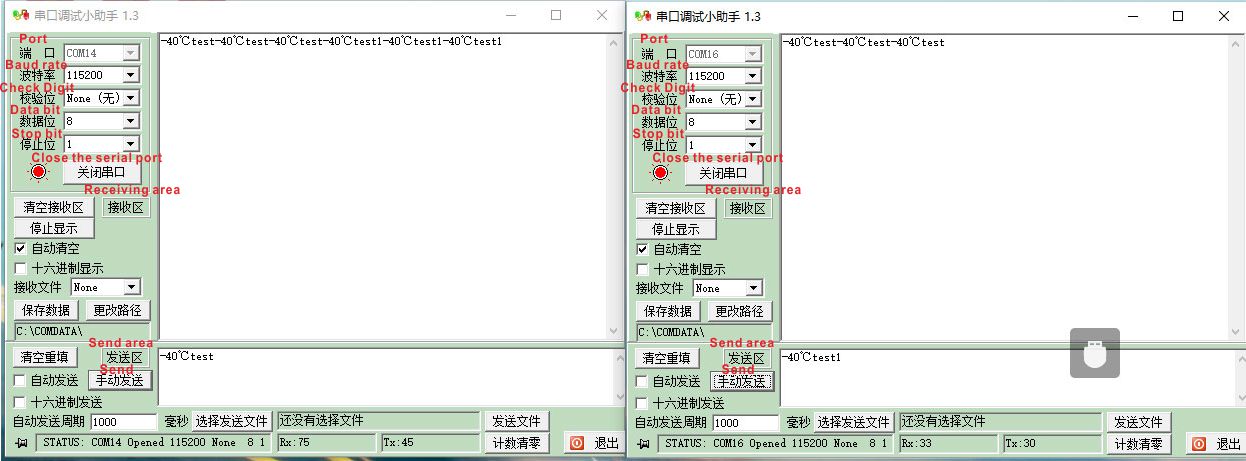
Task: Click 清空接收区 in the COM16 window
Action: (675, 208)
